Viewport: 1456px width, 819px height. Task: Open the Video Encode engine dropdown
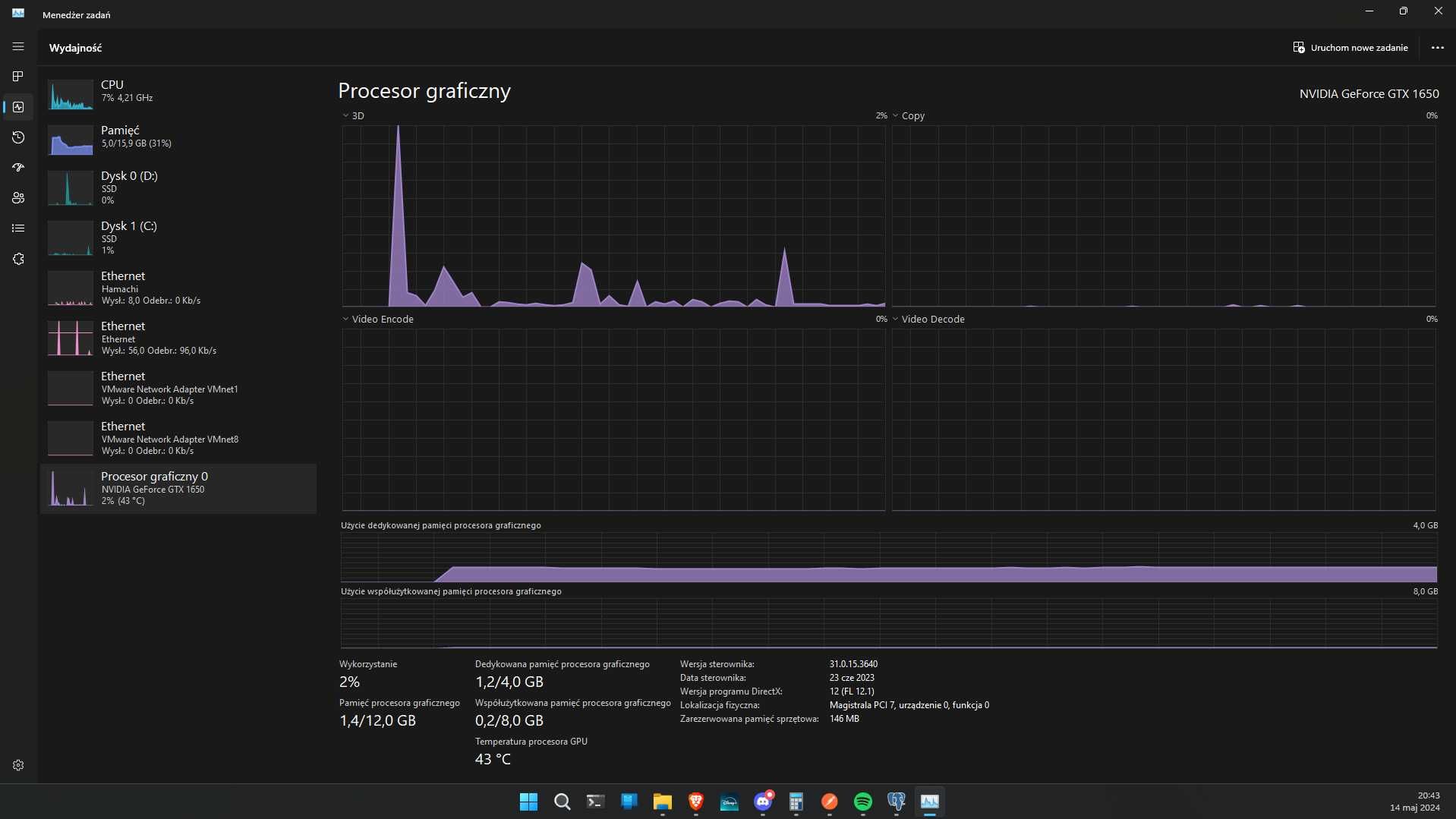[x=378, y=319]
